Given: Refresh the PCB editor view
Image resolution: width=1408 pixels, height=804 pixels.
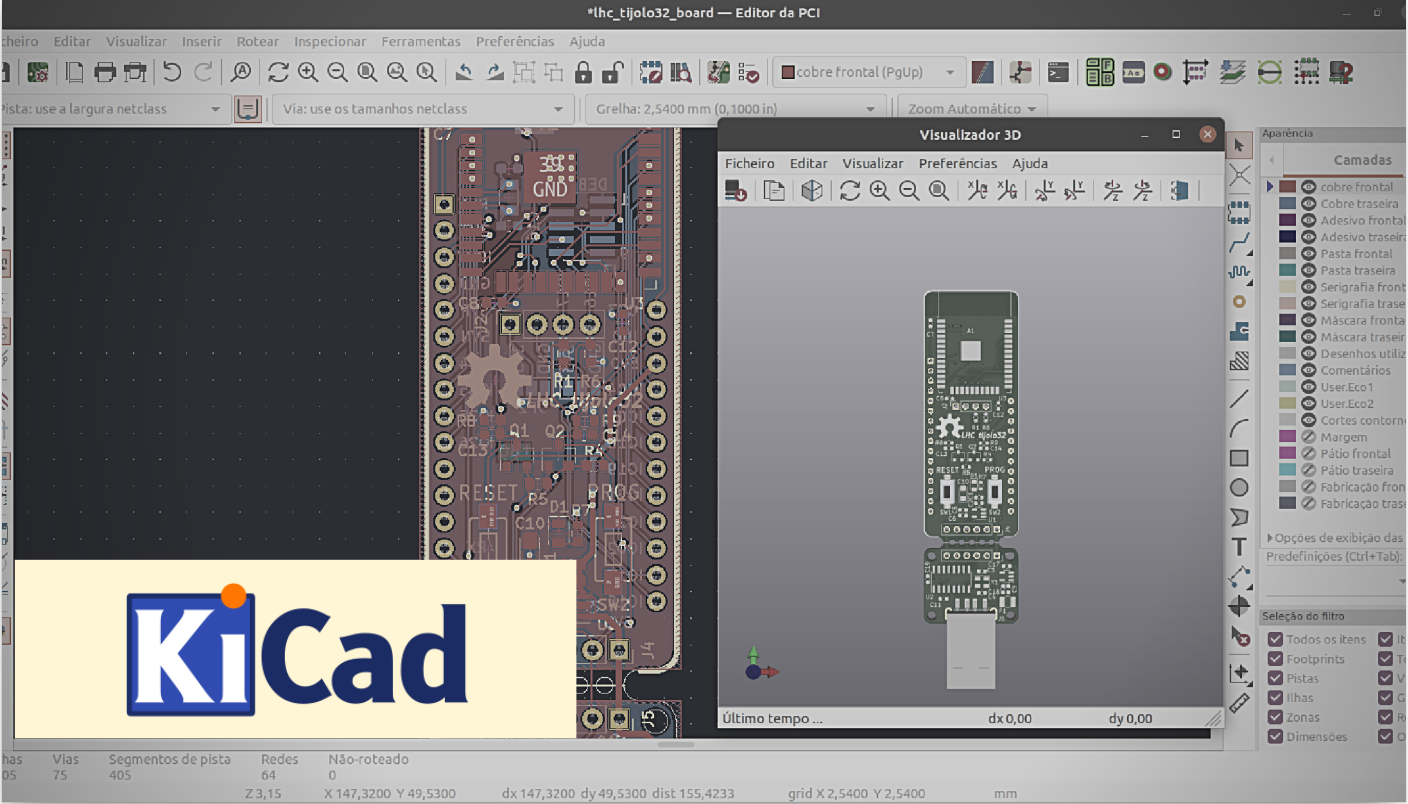Looking at the screenshot, I should 278,72.
